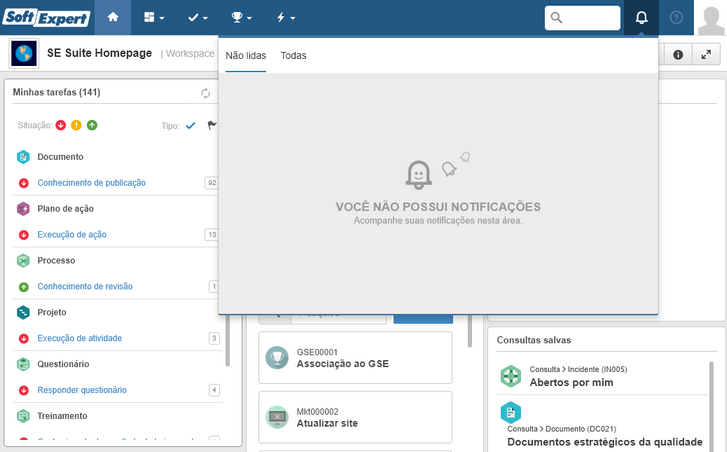Open Conhecimento de publicação tasks
This screenshot has width=727, height=452.
pyautogui.click(x=91, y=183)
